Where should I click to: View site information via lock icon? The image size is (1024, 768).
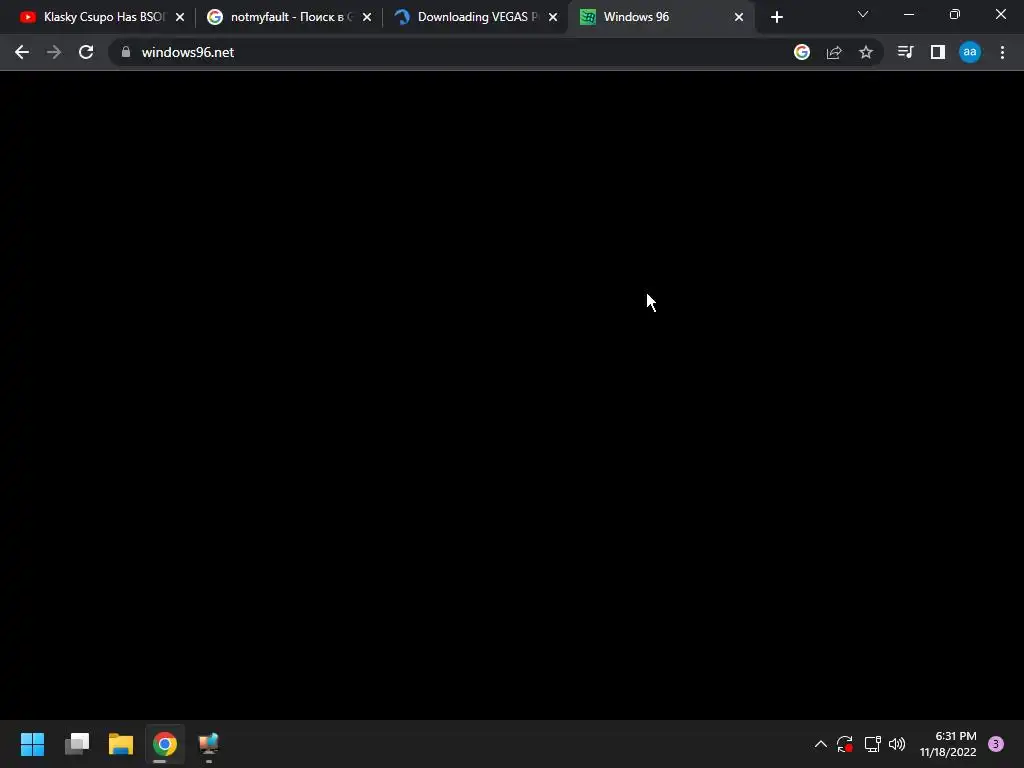(126, 52)
